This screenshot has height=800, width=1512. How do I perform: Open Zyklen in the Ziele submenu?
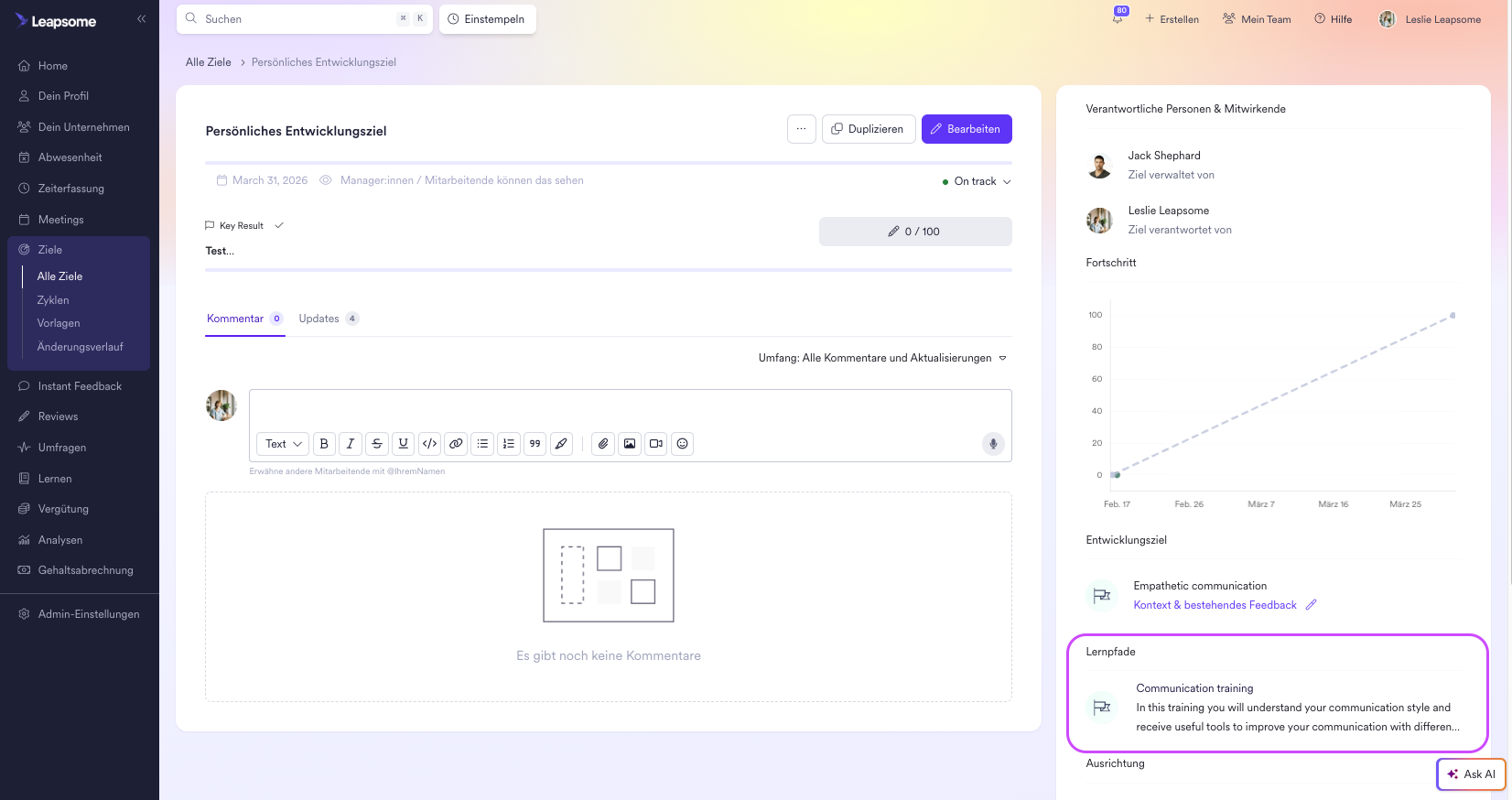pos(53,300)
